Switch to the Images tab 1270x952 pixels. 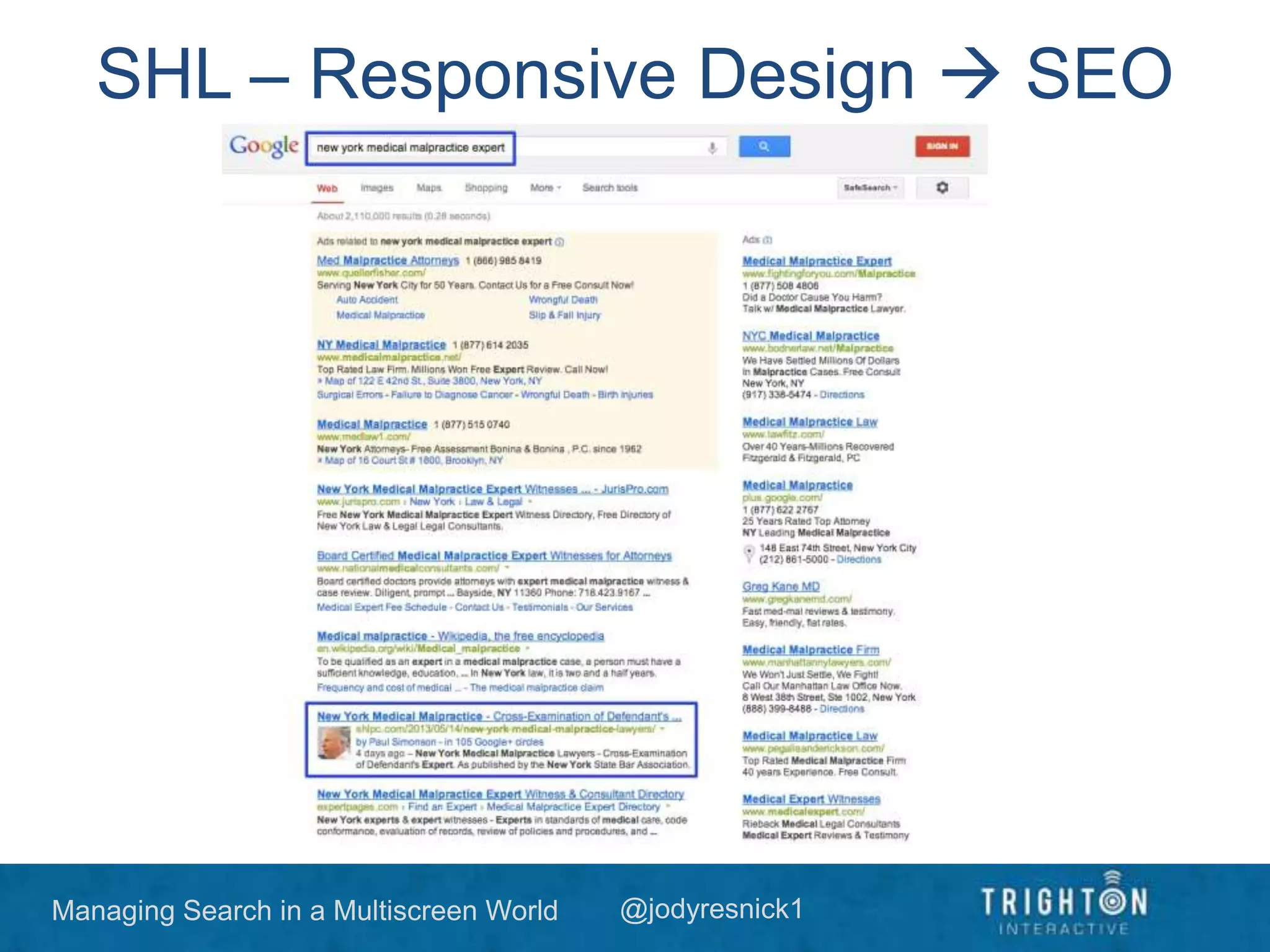[377, 188]
